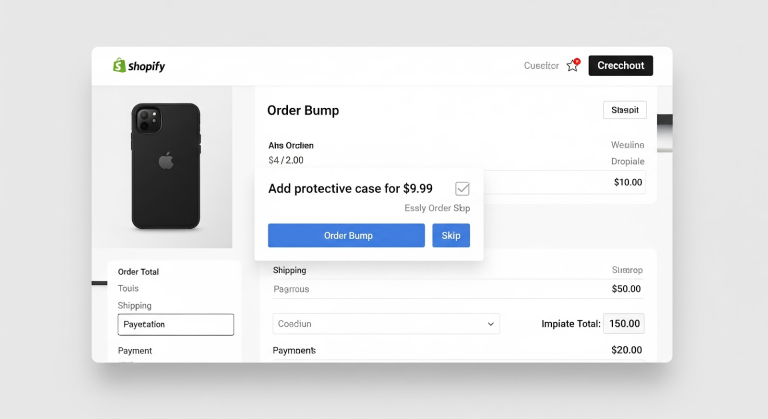Viewport: 768px width, 419px height.
Task: Click the black phone case product image
Action: 166,166
